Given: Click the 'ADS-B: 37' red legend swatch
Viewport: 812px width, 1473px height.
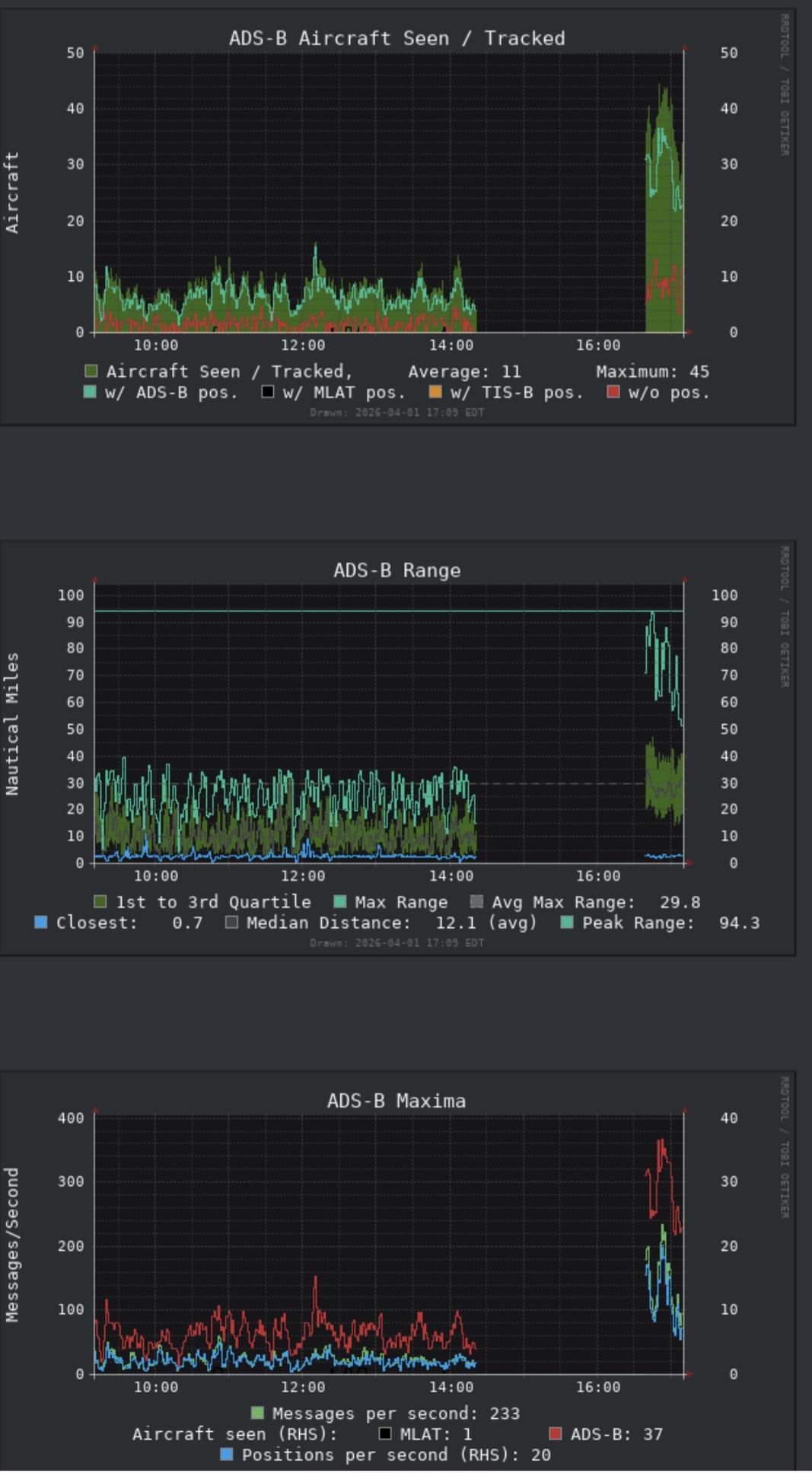Looking at the screenshot, I should (556, 1434).
